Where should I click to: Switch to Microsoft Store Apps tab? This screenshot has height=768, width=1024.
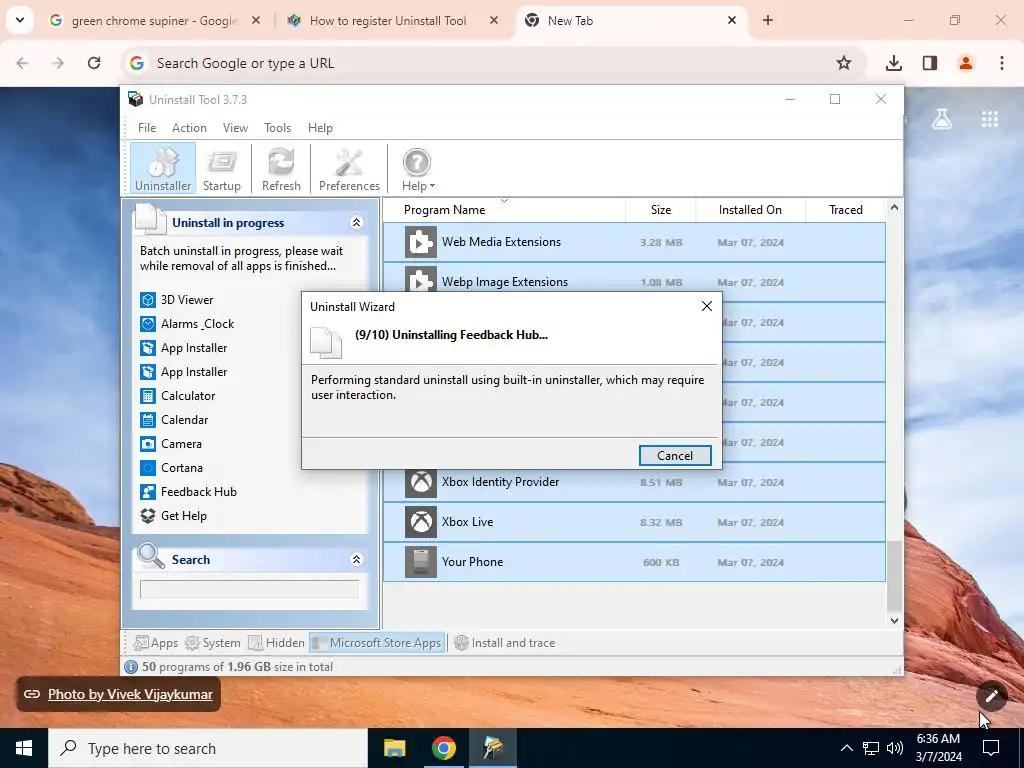(377, 643)
